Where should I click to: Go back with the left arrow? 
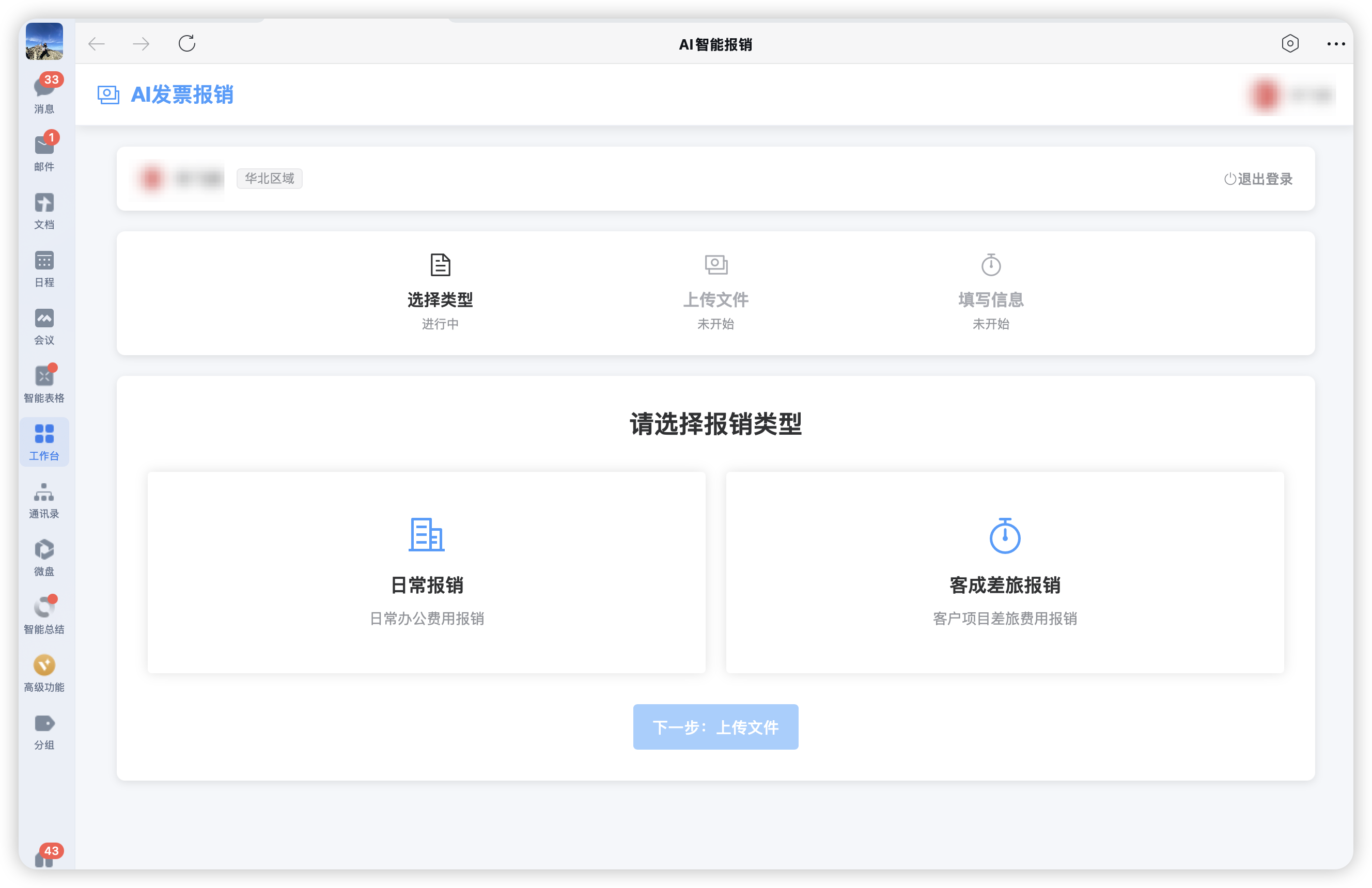(x=96, y=44)
